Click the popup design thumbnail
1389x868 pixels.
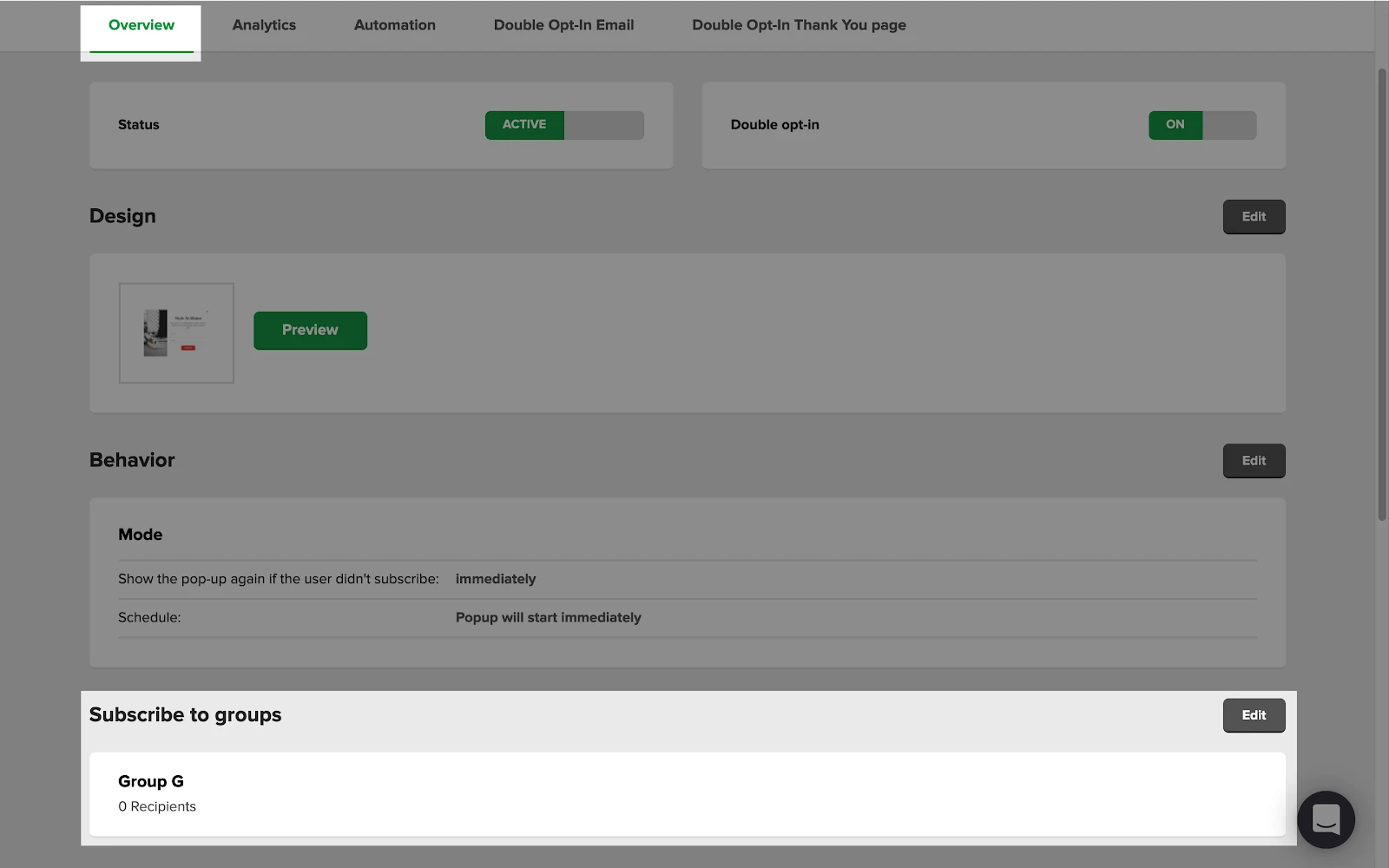(176, 332)
